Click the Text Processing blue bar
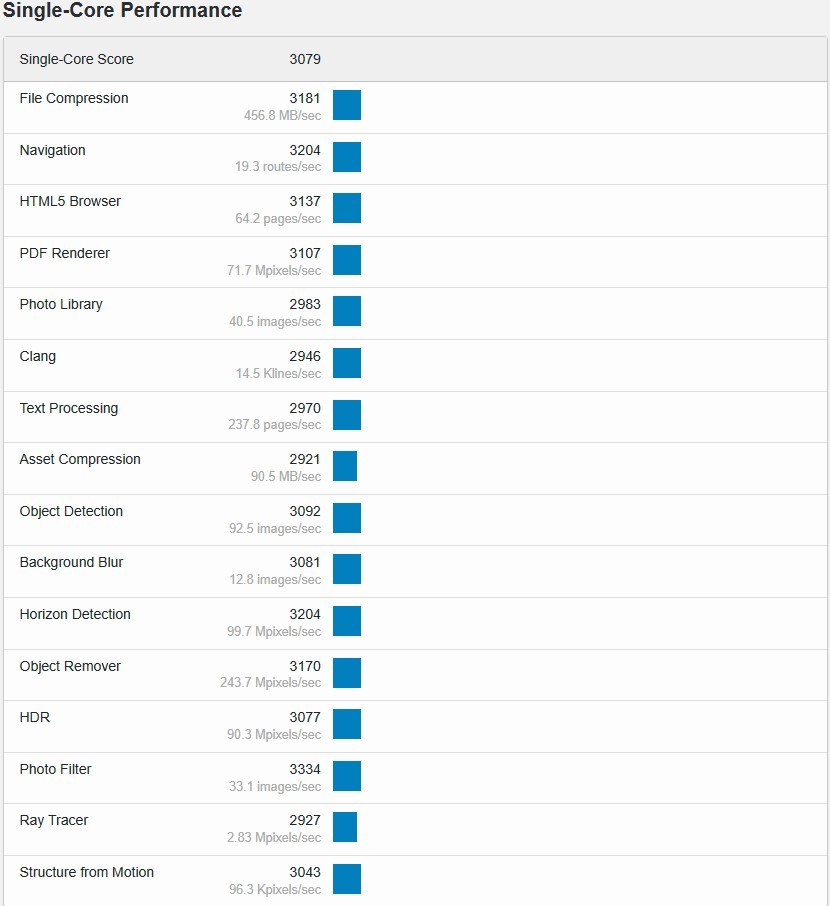 347,415
